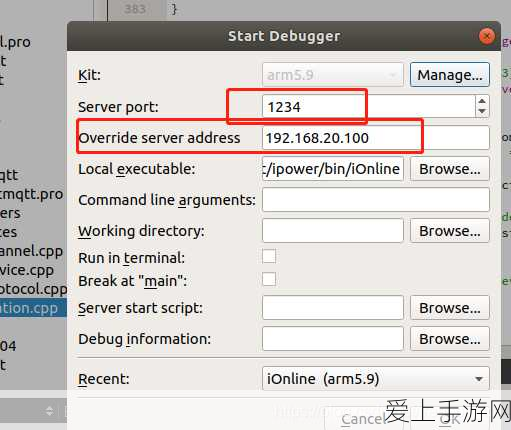Browse for Local executable file

[450, 169]
